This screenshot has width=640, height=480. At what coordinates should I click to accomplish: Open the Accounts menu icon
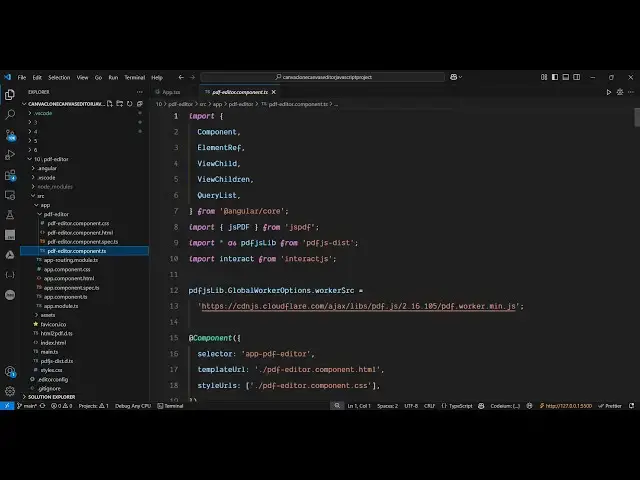pyautogui.click(x=10, y=371)
